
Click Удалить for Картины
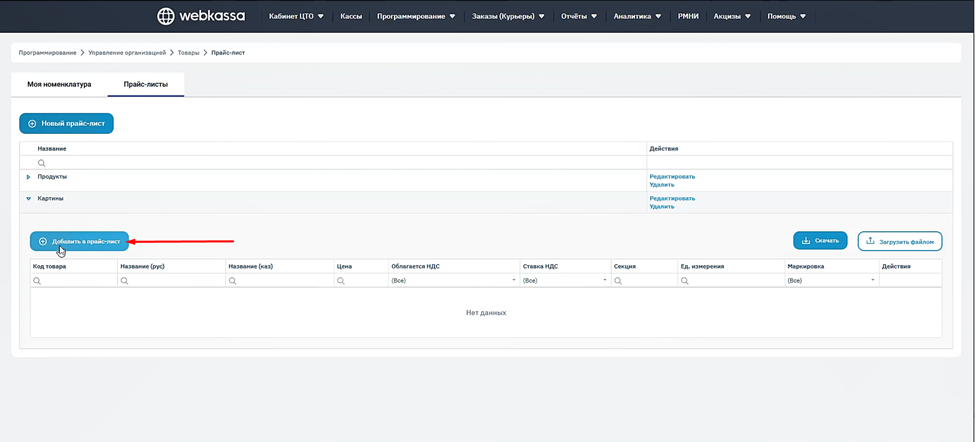(x=662, y=206)
